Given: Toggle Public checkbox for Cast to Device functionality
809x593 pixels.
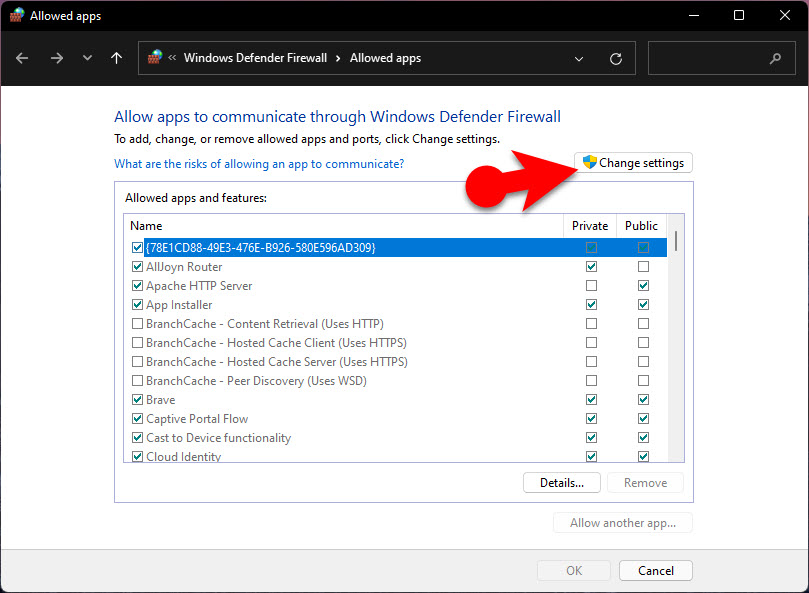Looking at the screenshot, I should point(643,438).
